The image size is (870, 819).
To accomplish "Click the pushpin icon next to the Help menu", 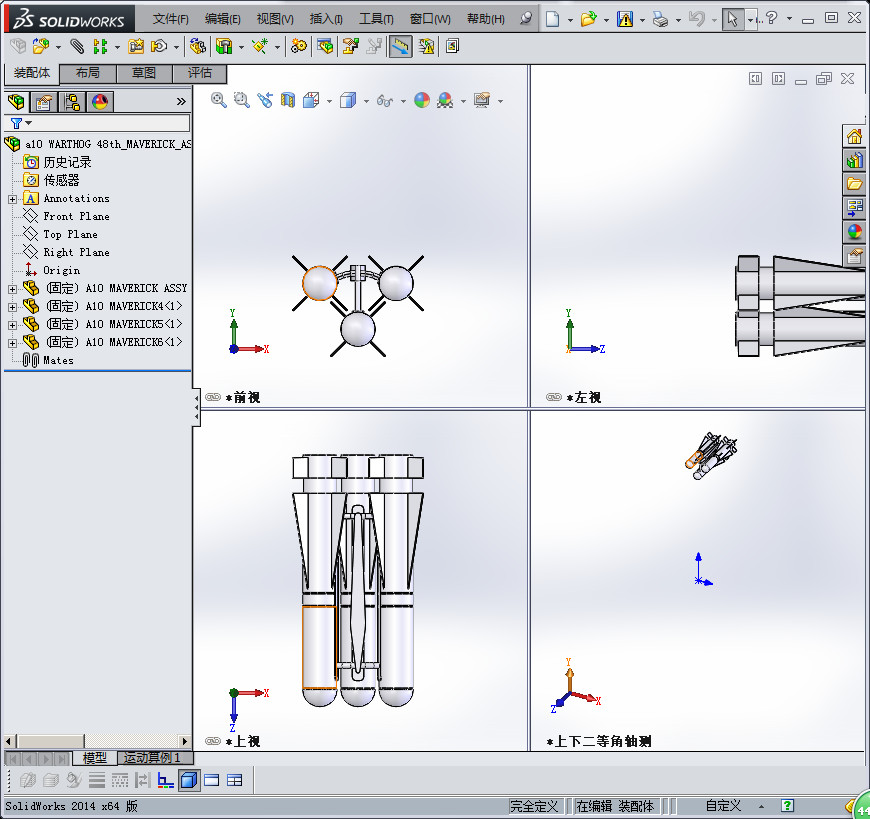I will 525,18.
